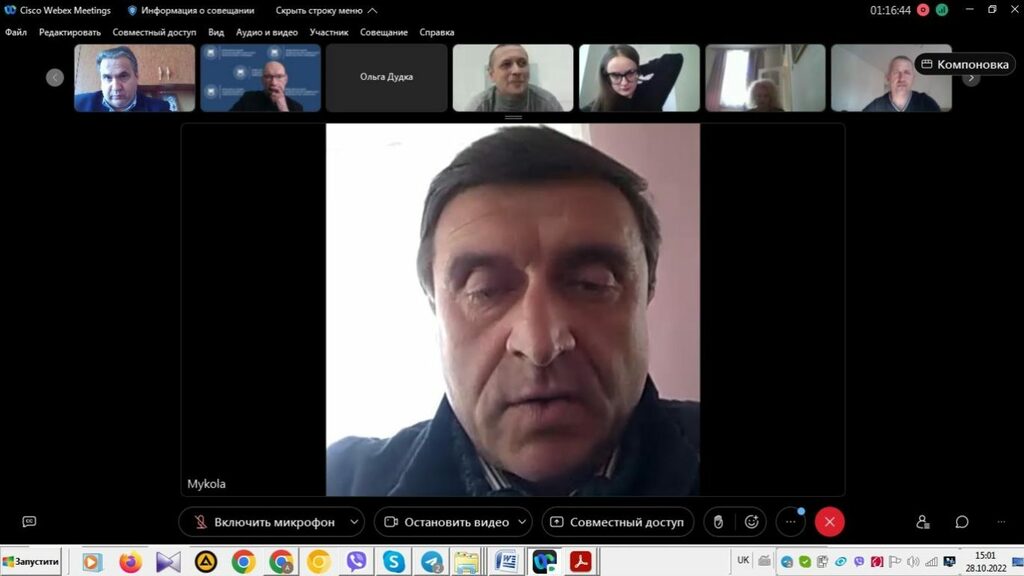Collapse menu bar via Скрыть строку меню
The image size is (1024, 576).
point(326,10)
